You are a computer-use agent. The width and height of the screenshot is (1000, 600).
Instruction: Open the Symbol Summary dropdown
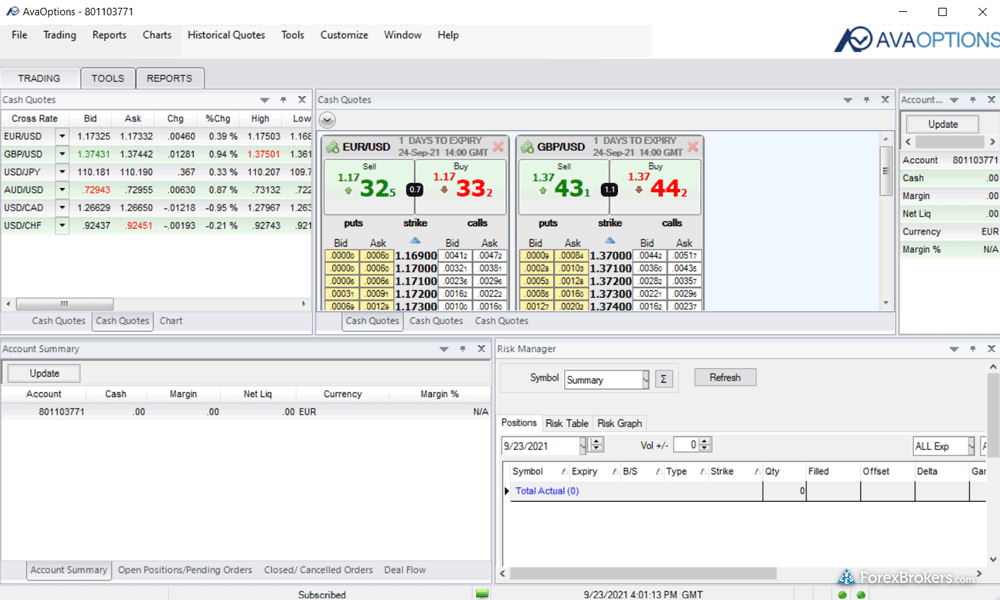(645, 380)
